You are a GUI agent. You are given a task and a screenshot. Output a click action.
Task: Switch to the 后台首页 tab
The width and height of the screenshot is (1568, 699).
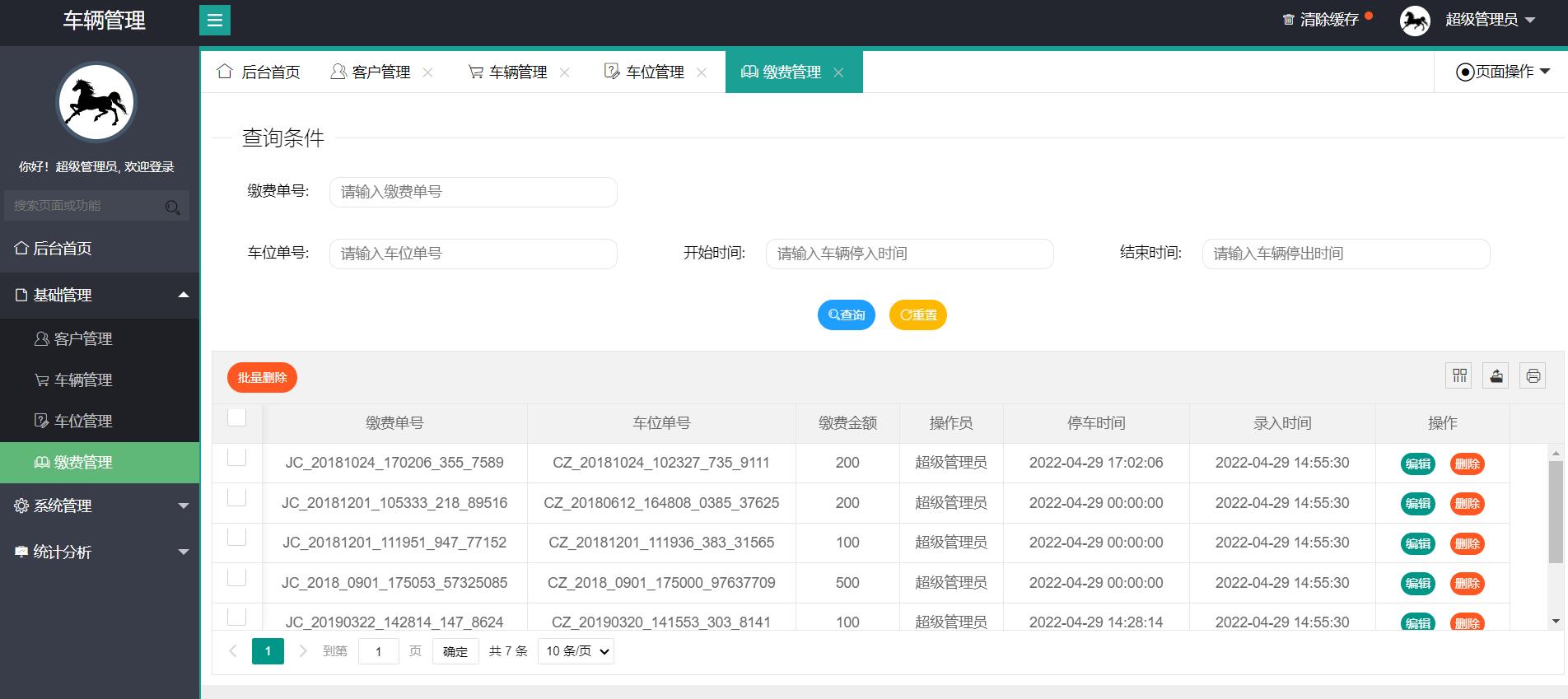coord(259,72)
